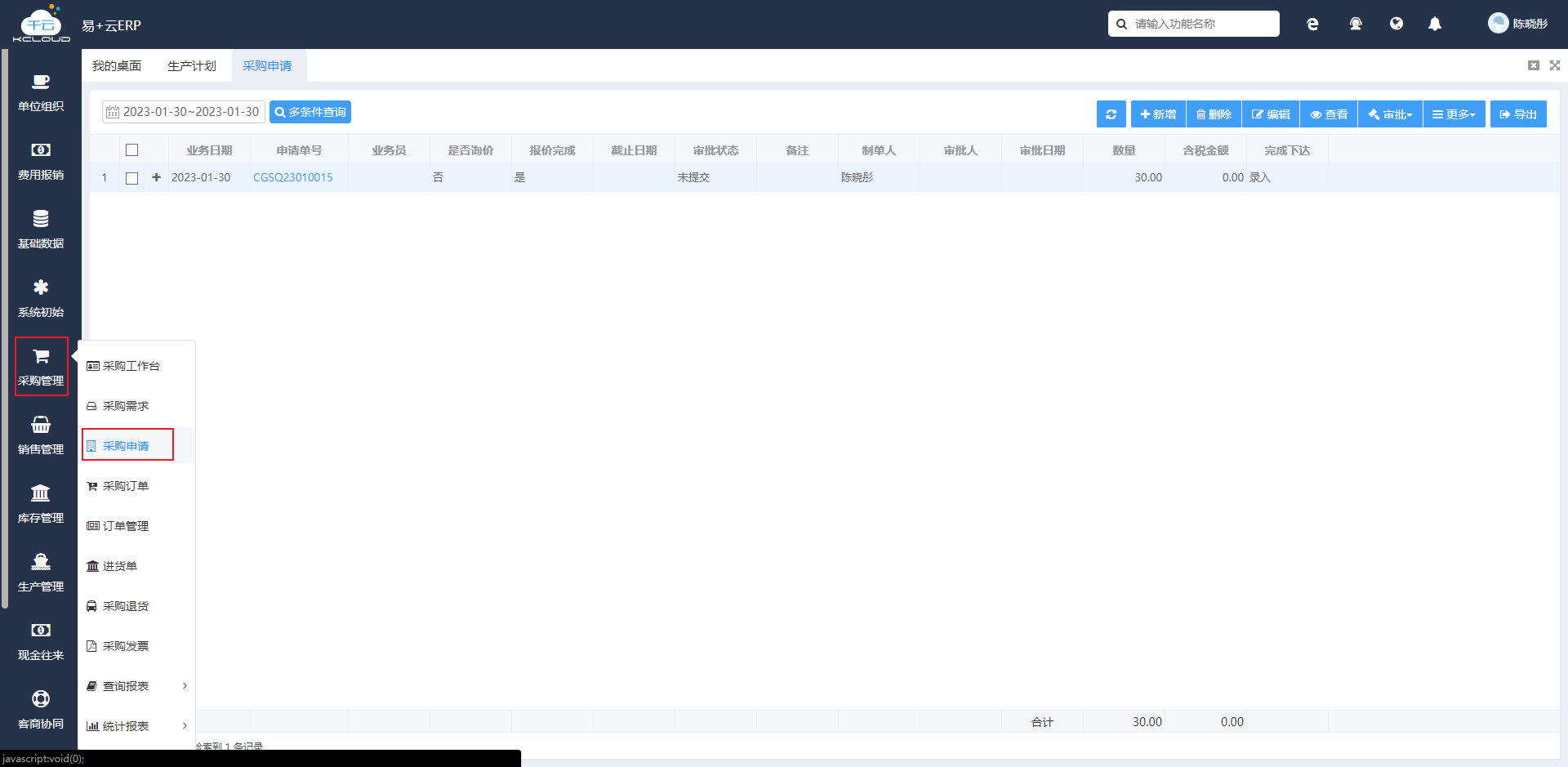Click 新增 to add a request
The height and width of the screenshot is (767, 1568).
(x=1158, y=114)
